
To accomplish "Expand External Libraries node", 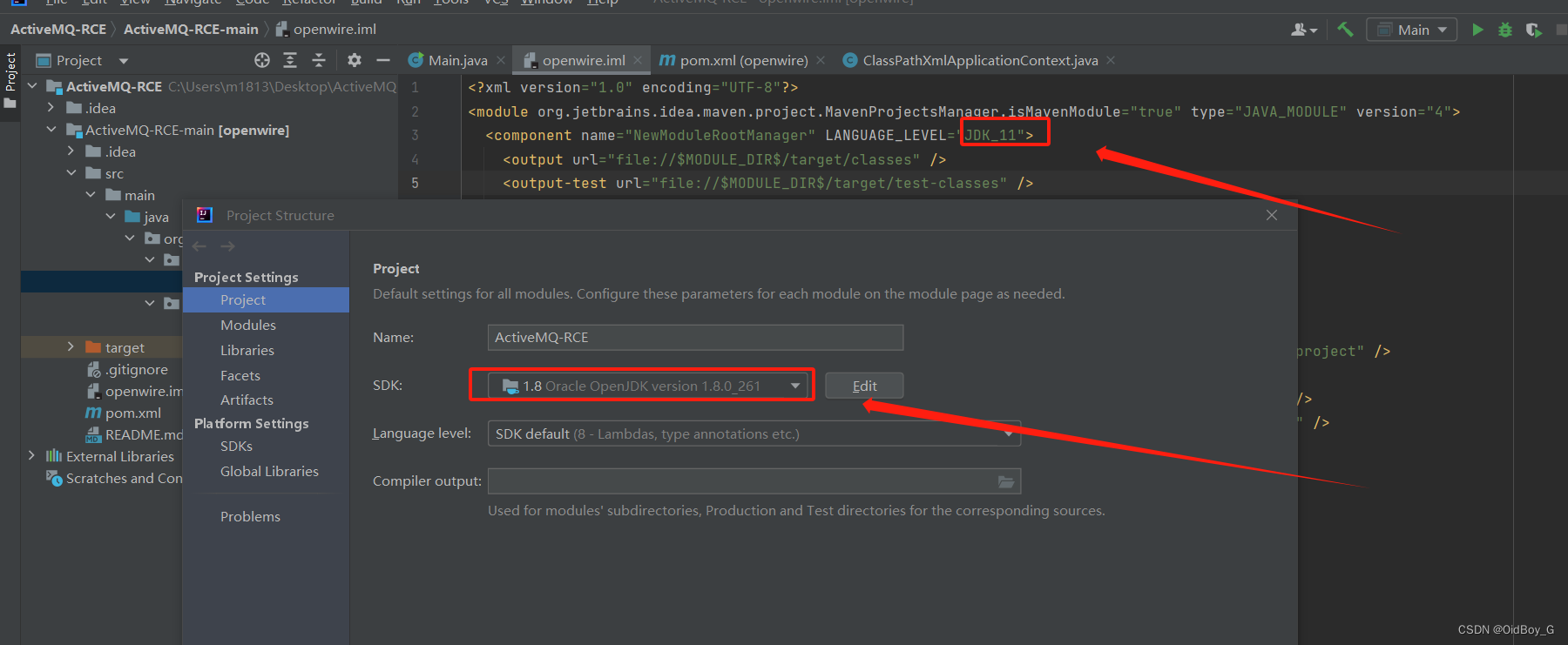I will [31, 456].
